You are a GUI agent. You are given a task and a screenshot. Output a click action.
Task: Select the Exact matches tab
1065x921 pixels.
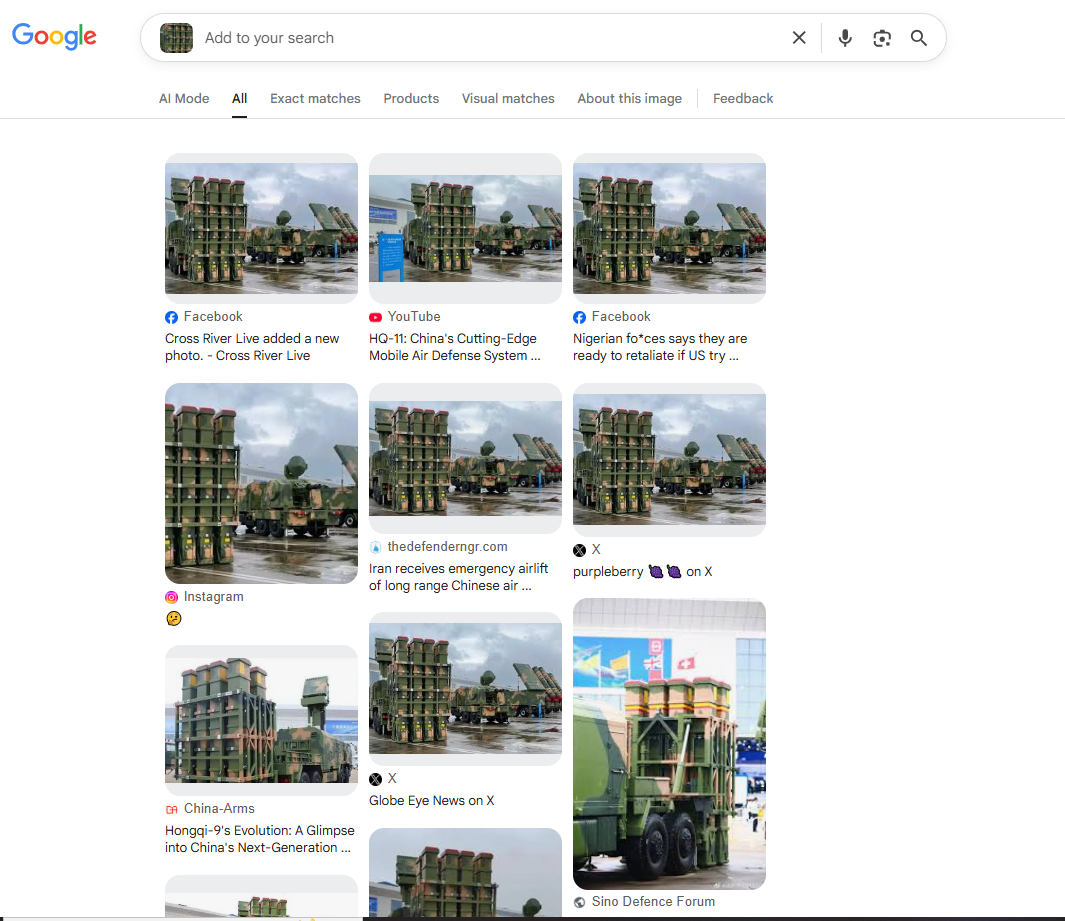pyautogui.click(x=315, y=98)
